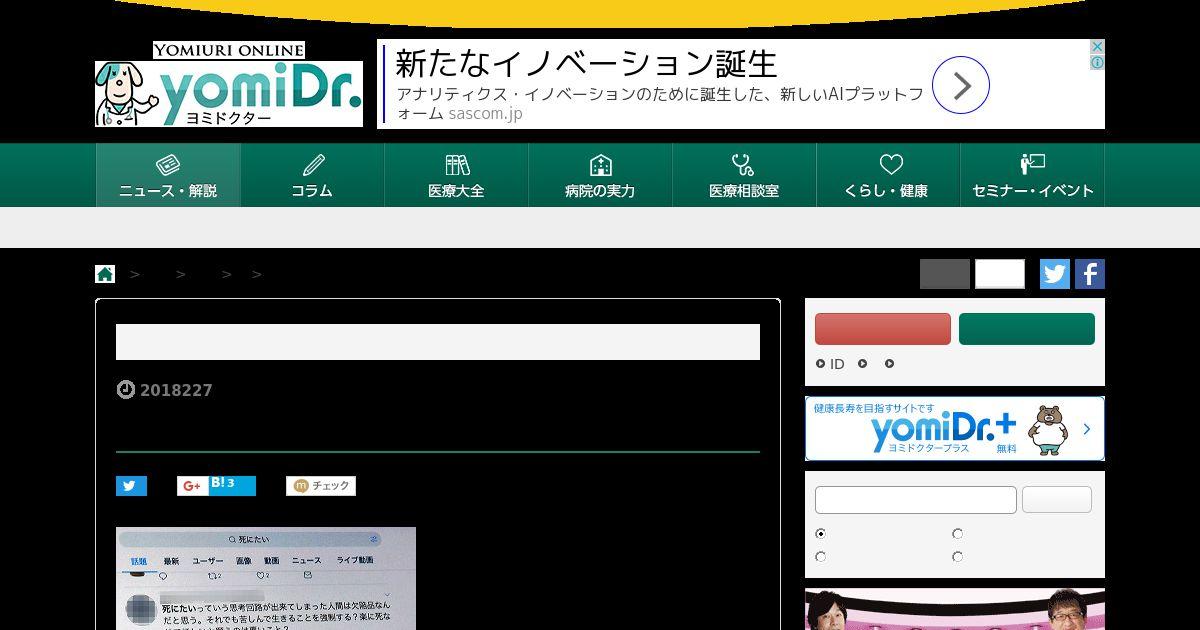Click the red sidebar button
This screenshot has width=1200, height=630.
(x=883, y=329)
